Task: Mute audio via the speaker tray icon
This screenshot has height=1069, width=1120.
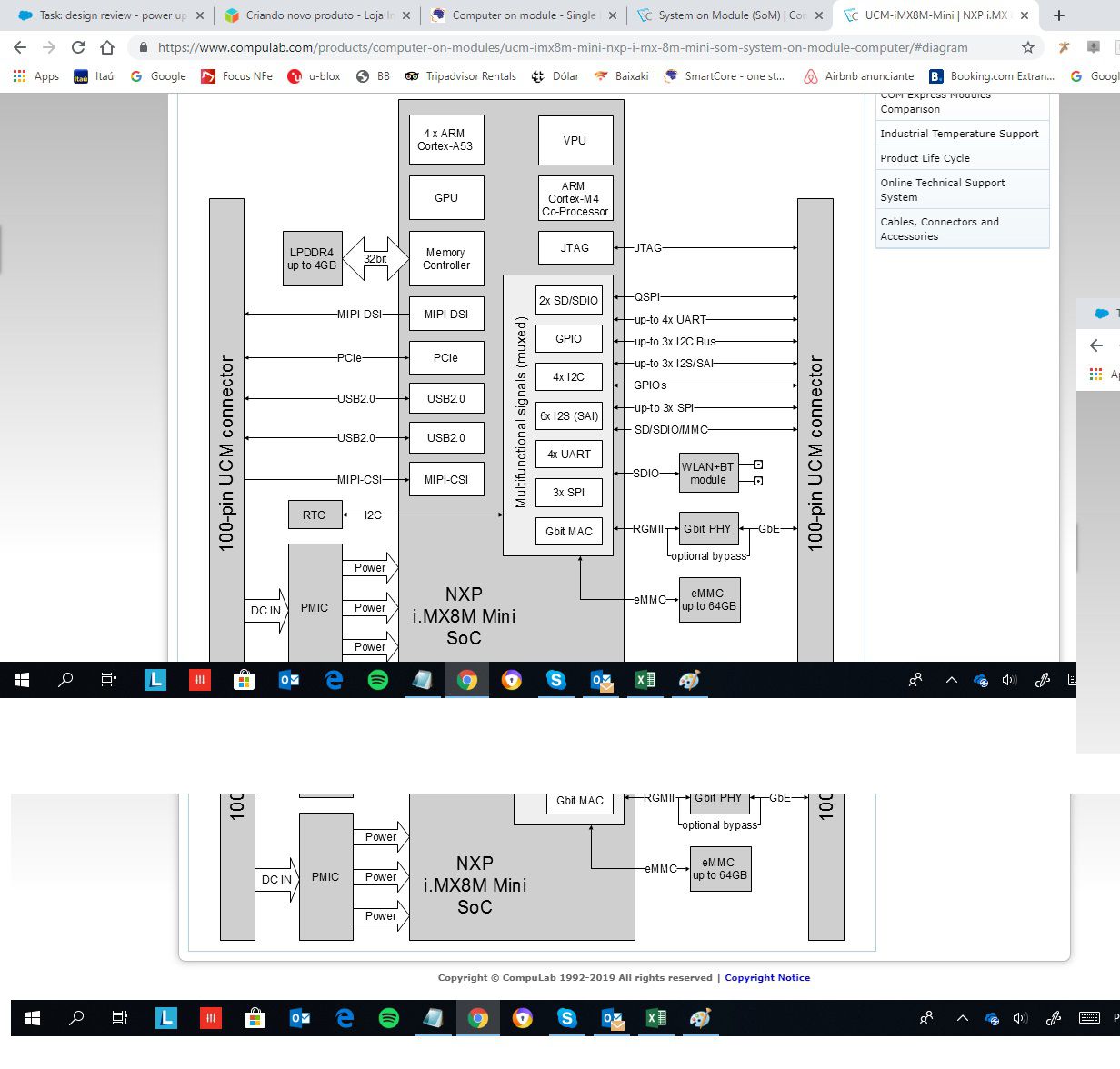Action: (1009, 680)
